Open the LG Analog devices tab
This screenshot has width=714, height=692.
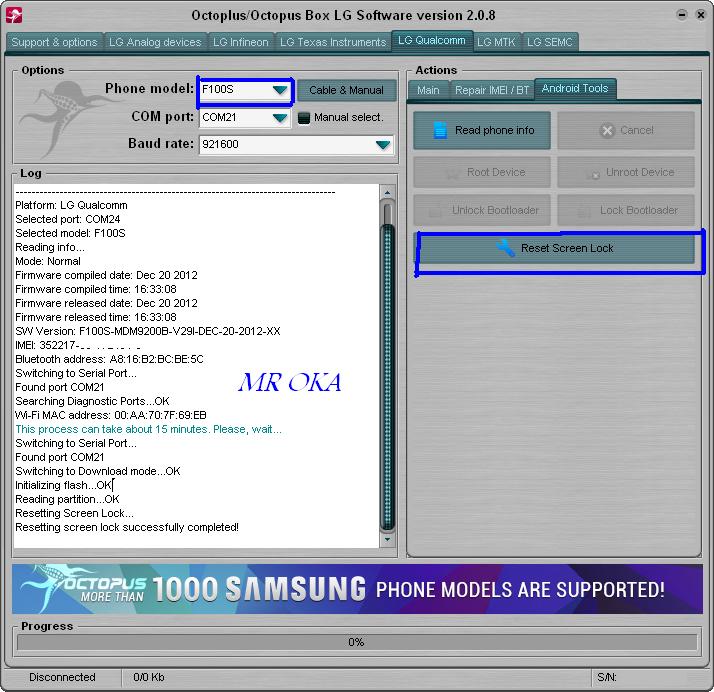(x=155, y=42)
